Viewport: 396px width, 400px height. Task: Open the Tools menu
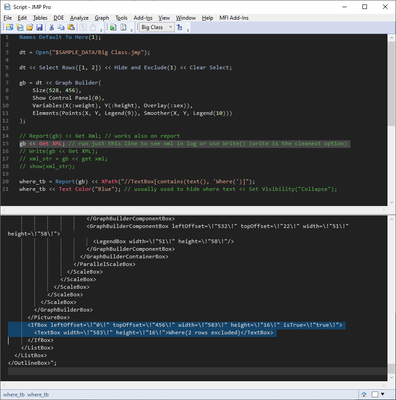tap(121, 18)
